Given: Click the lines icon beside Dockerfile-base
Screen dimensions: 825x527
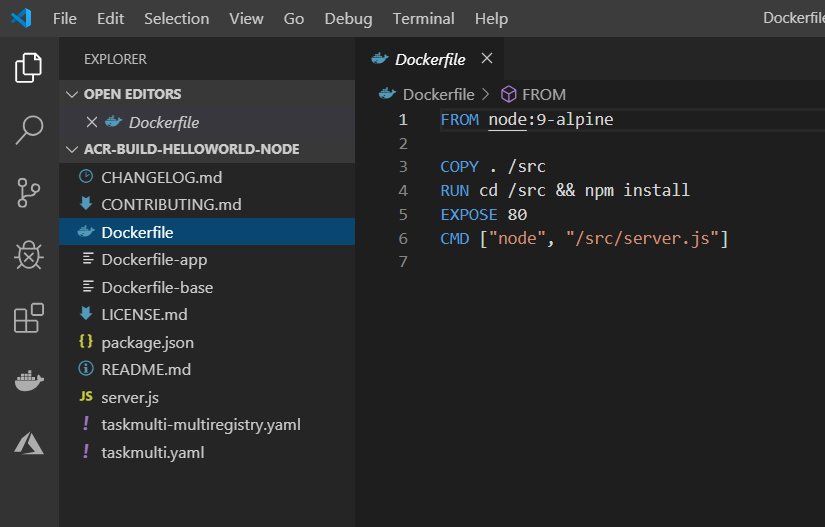Looking at the screenshot, I should tap(88, 287).
